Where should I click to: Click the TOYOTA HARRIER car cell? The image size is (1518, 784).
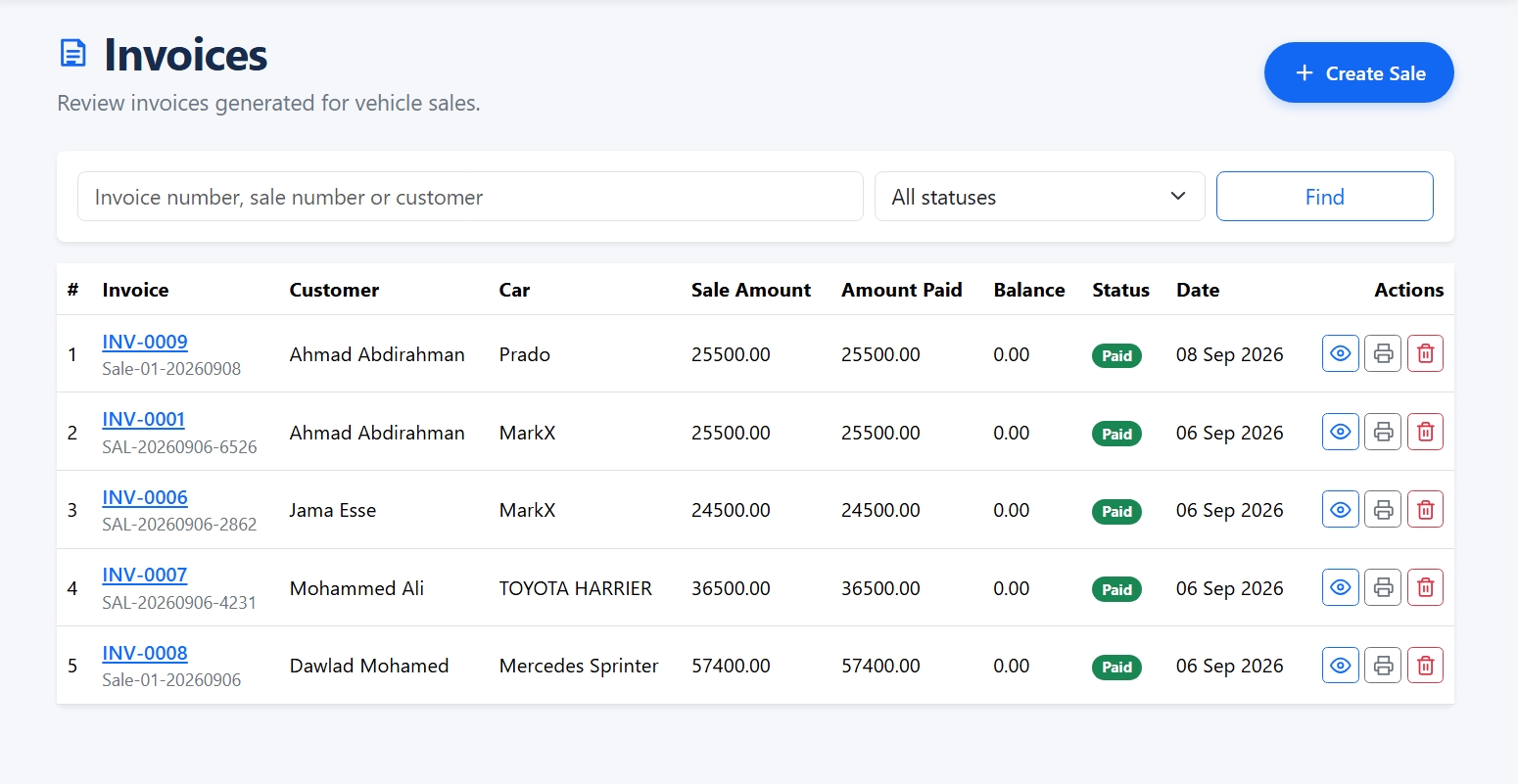pyautogui.click(x=576, y=588)
